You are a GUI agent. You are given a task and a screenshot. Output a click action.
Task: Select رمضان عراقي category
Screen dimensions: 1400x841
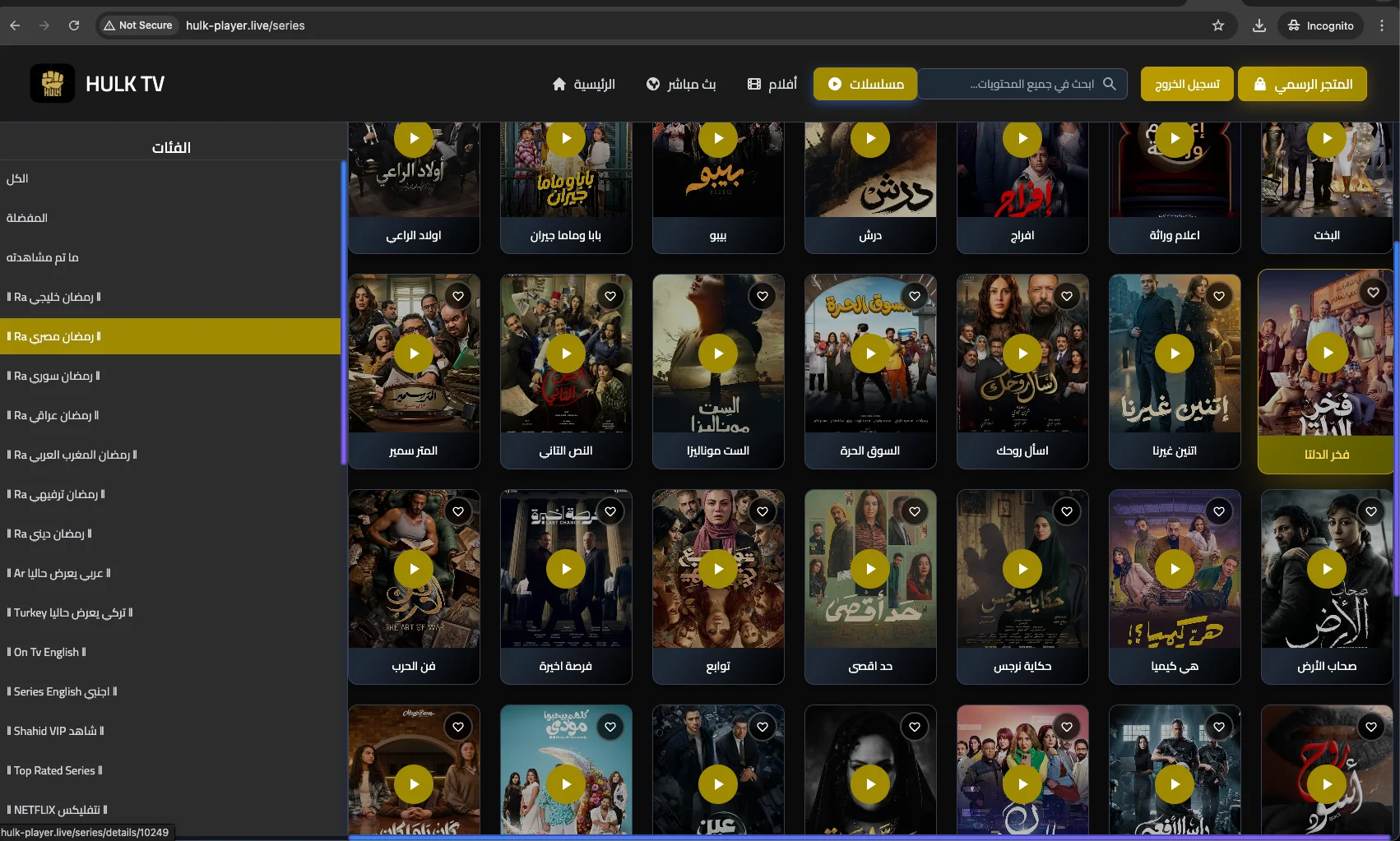[170, 415]
